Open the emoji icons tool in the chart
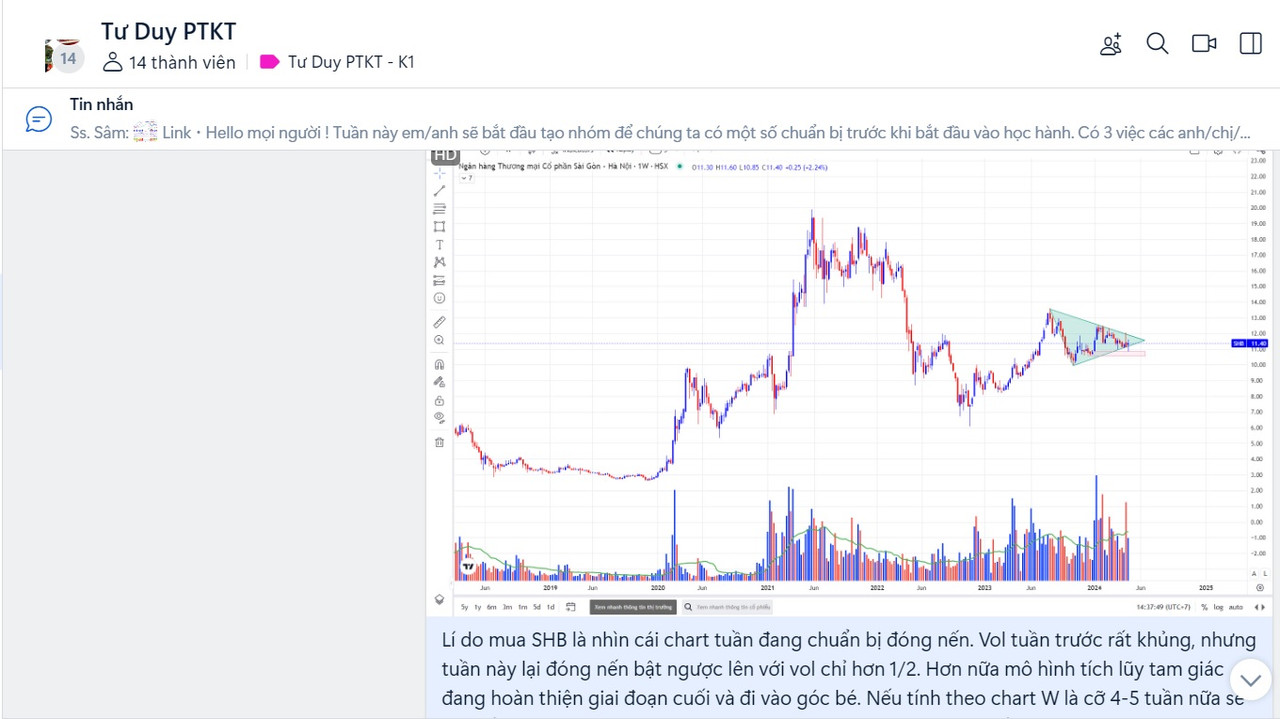The width and height of the screenshot is (1280, 719). [x=439, y=298]
